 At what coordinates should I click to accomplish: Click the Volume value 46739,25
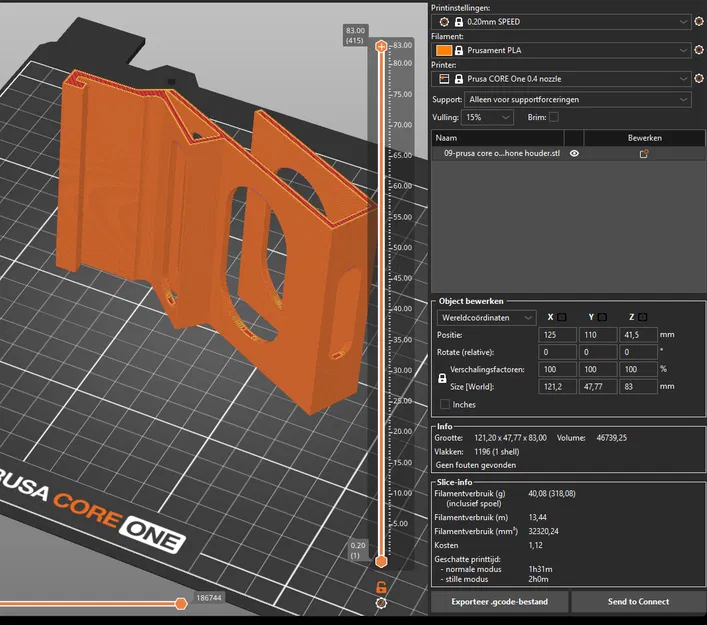tap(611, 438)
